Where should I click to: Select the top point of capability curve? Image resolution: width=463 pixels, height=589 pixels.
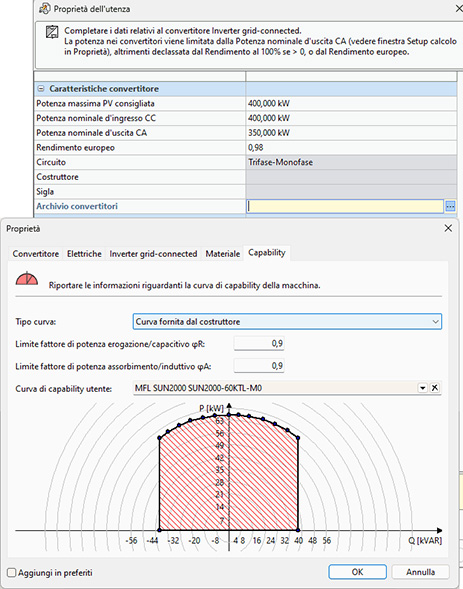pos(229,414)
